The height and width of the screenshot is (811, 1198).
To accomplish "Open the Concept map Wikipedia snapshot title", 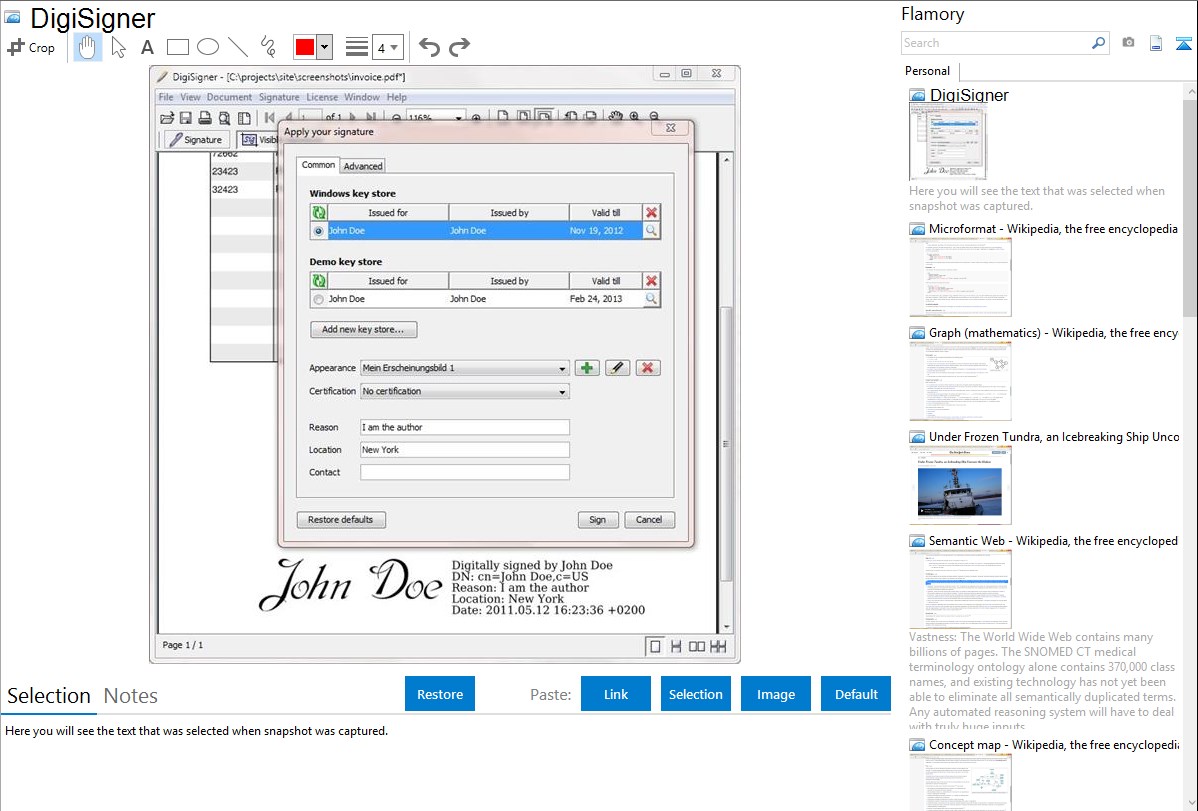I will [x=1053, y=745].
